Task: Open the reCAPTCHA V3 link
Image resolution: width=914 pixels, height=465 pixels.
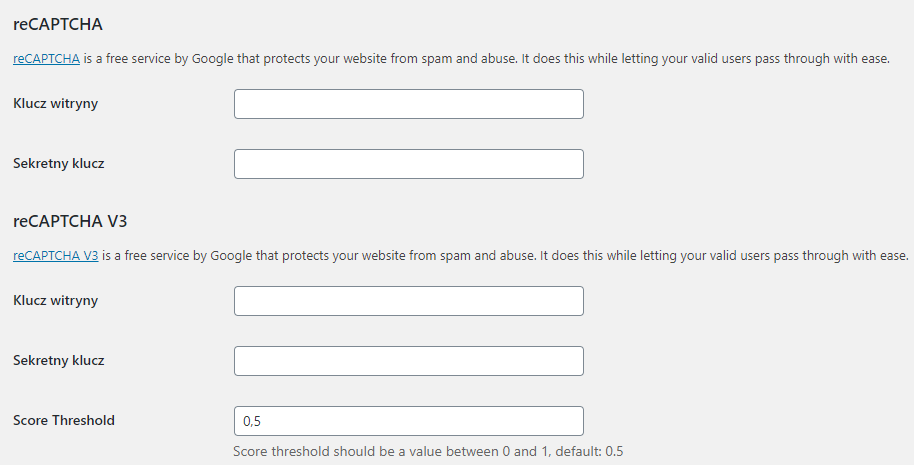Action: tap(55, 256)
